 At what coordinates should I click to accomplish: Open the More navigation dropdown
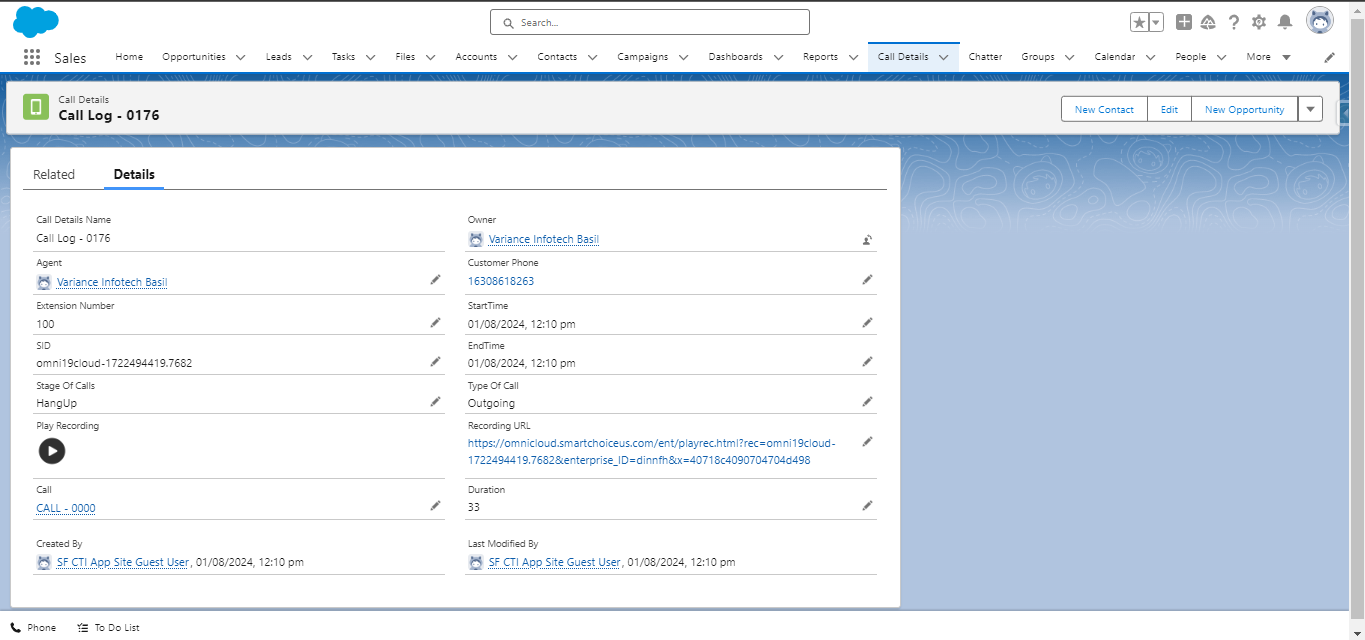click(x=1268, y=57)
